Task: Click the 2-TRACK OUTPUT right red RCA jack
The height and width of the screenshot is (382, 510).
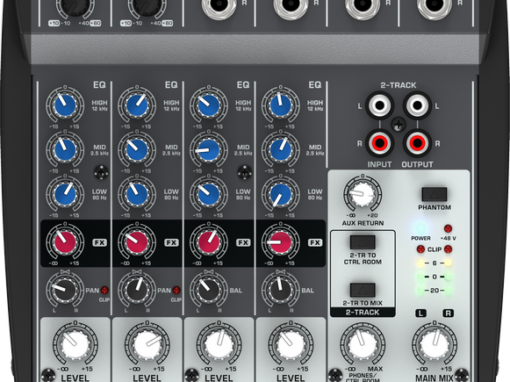Action: [x=417, y=143]
